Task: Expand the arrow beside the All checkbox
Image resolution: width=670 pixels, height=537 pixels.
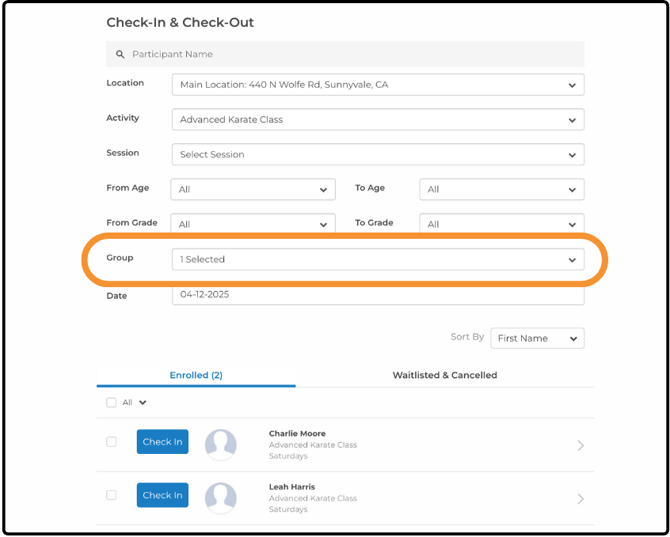Action: pos(143,402)
